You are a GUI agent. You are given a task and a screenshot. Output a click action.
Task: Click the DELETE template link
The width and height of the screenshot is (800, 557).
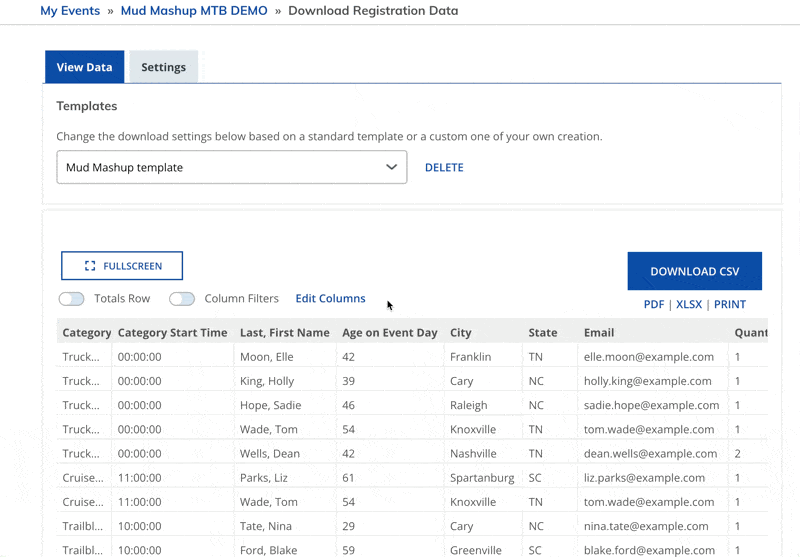coord(444,167)
